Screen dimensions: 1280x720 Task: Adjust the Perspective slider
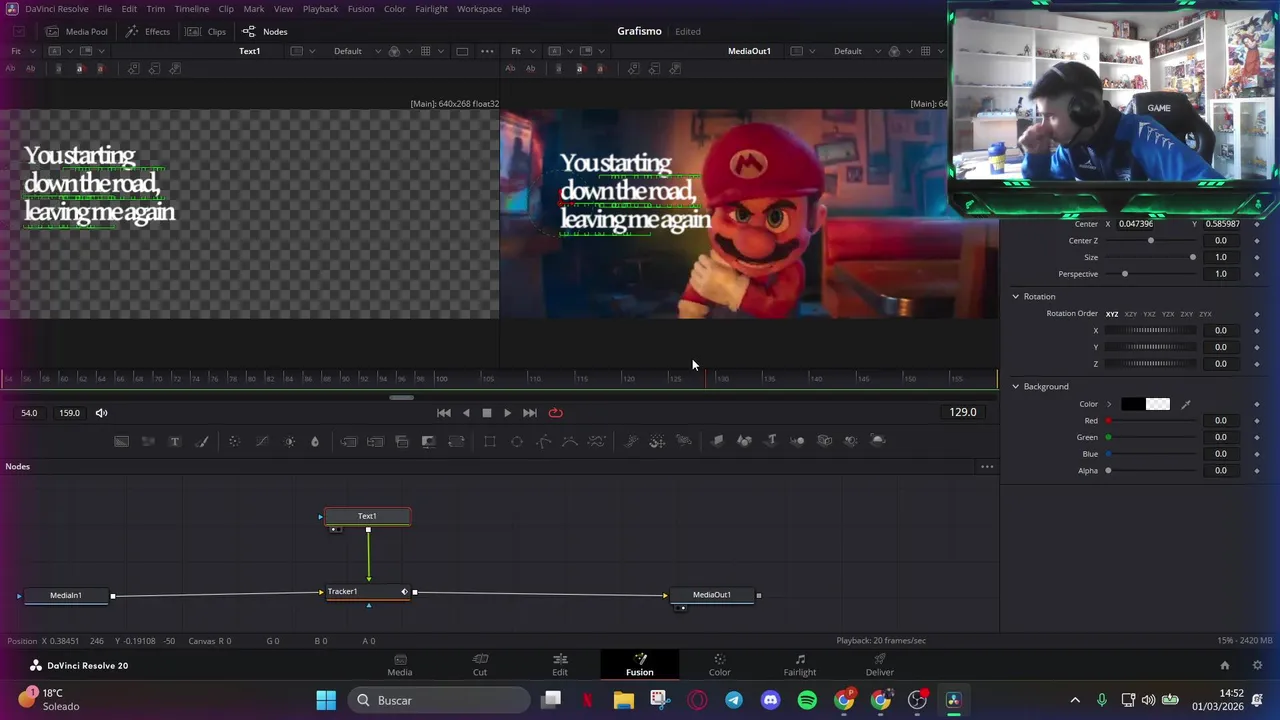coord(1150,274)
